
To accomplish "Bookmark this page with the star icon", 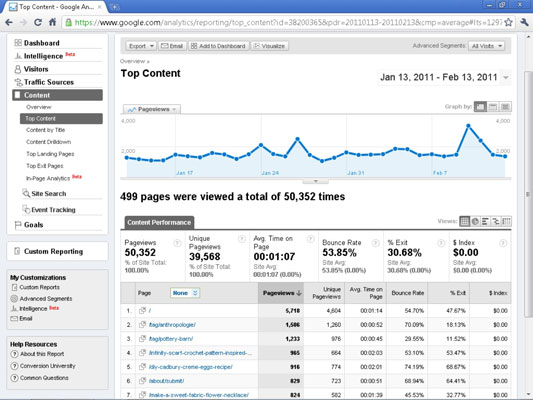I will pos(509,22).
